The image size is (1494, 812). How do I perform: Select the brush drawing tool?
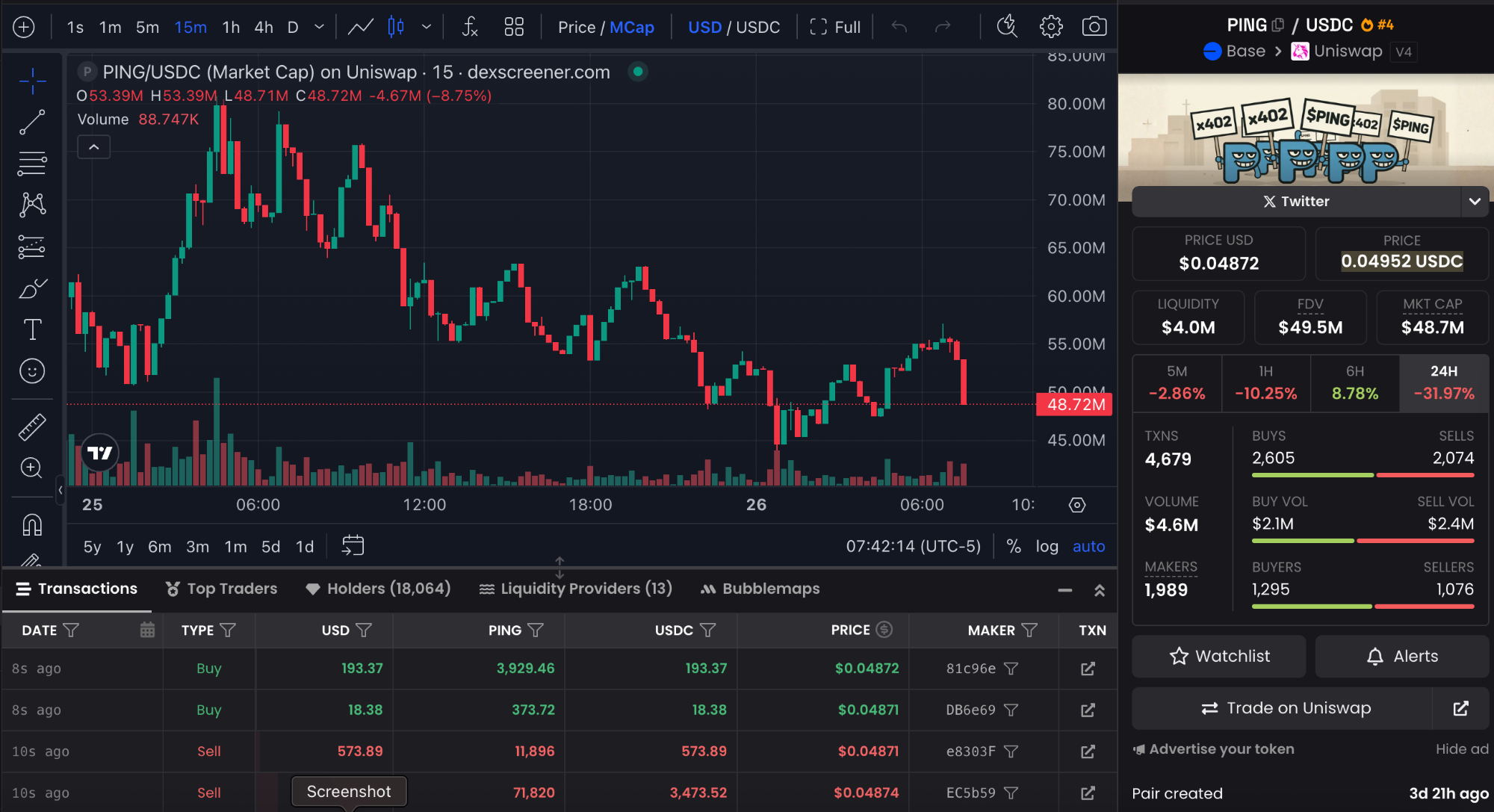point(32,288)
